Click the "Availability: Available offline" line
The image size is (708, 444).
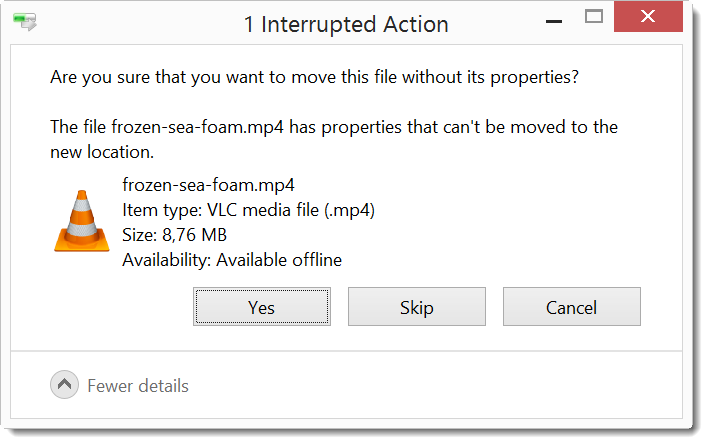pyautogui.click(x=232, y=260)
